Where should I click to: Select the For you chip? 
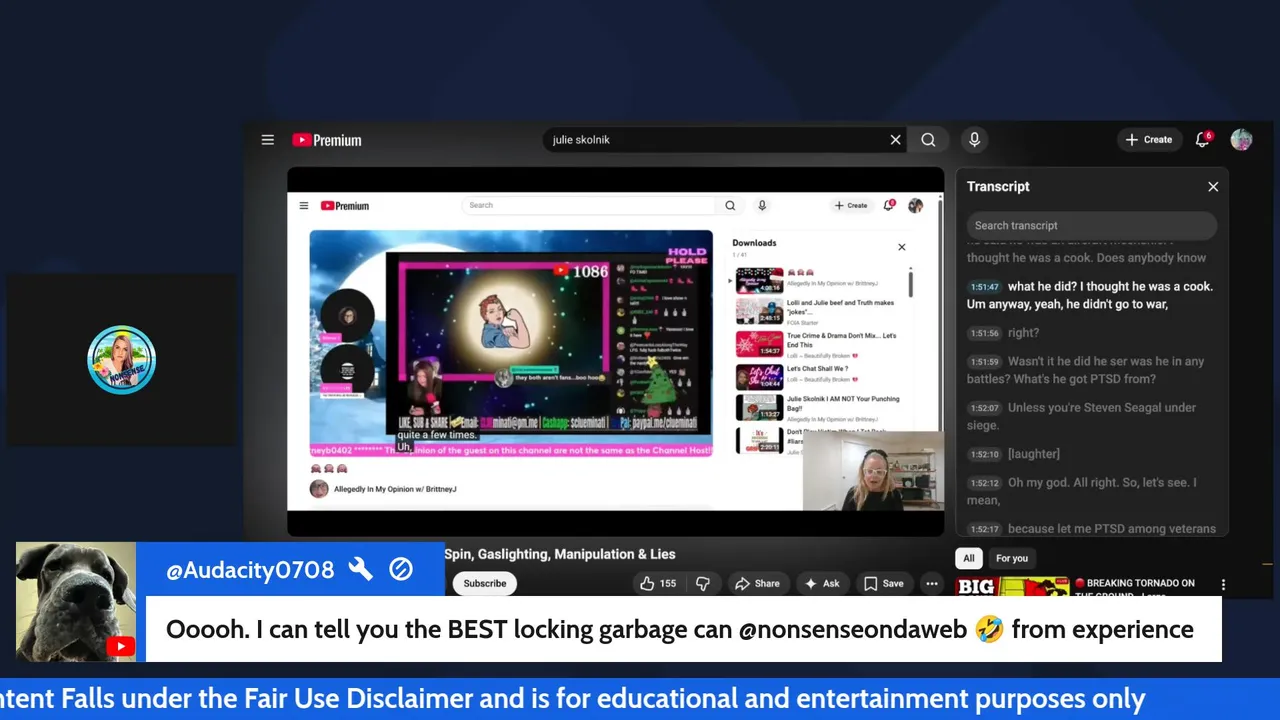click(1012, 558)
